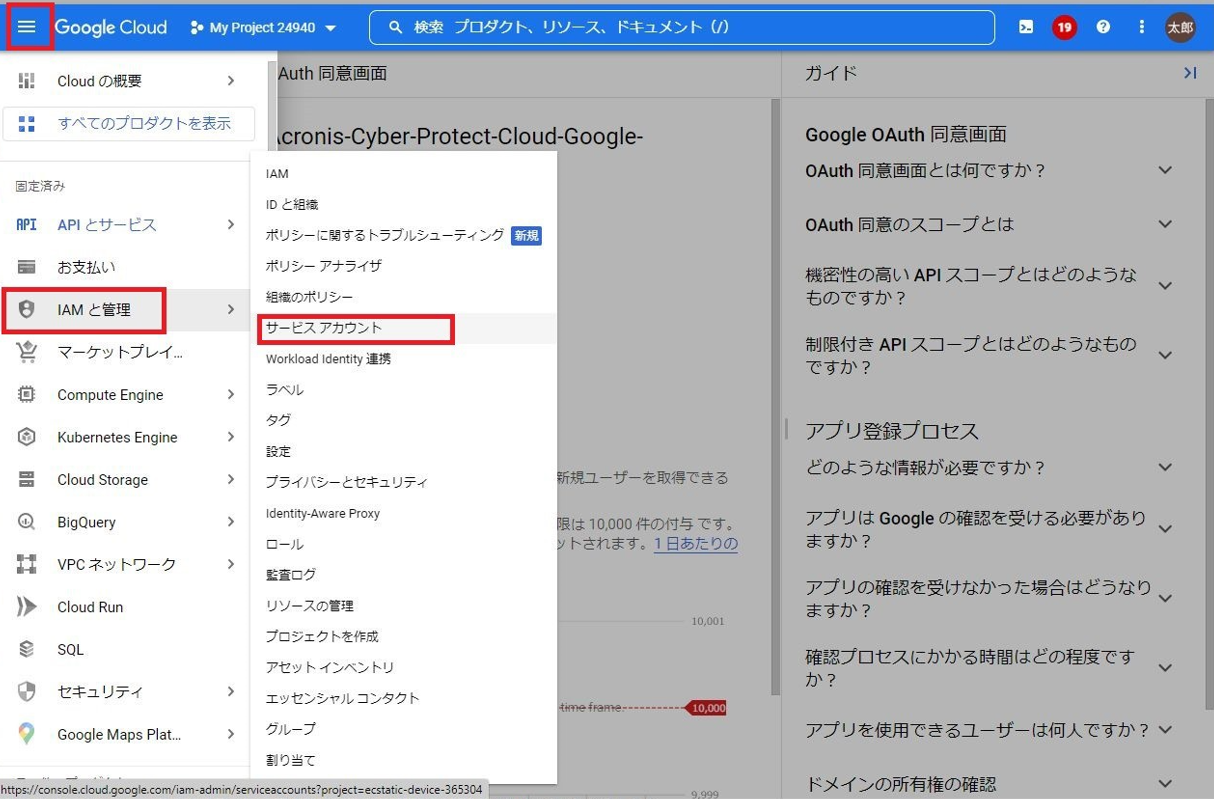Open the SQL navigation item
This screenshot has width=1214, height=799.
click(125, 650)
